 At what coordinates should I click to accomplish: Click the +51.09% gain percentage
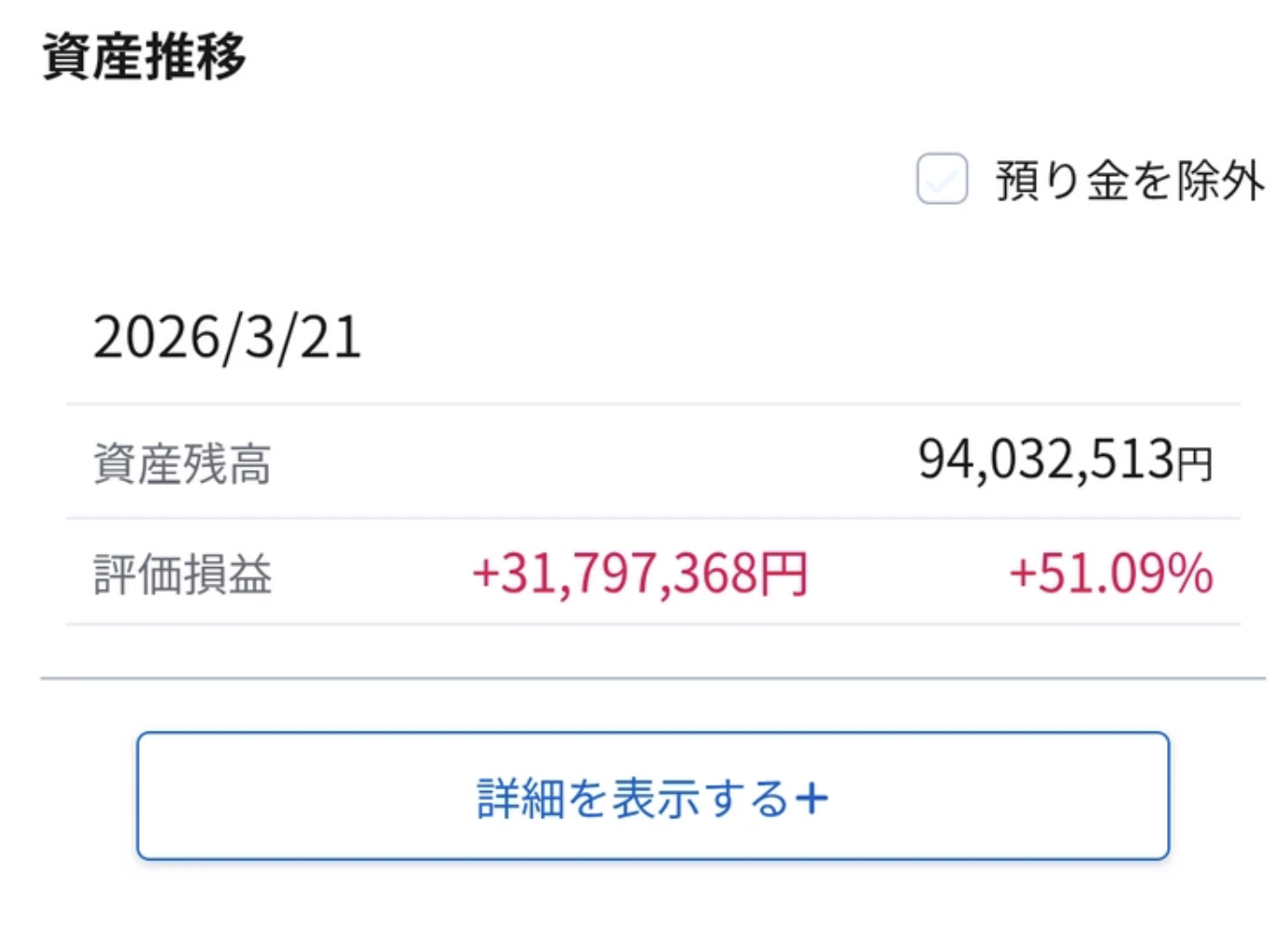(x=1110, y=573)
